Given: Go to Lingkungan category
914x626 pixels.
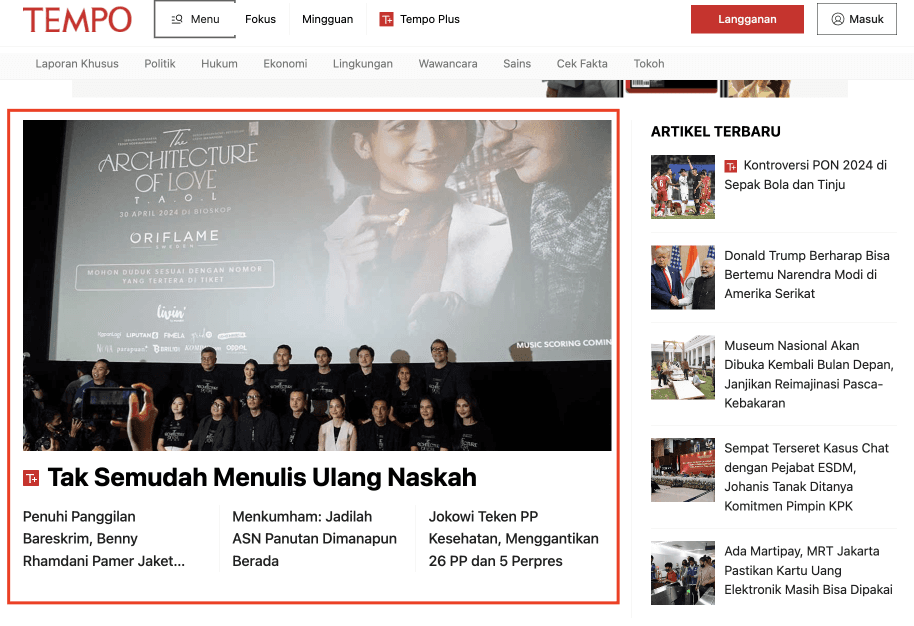Looking at the screenshot, I should pos(363,64).
